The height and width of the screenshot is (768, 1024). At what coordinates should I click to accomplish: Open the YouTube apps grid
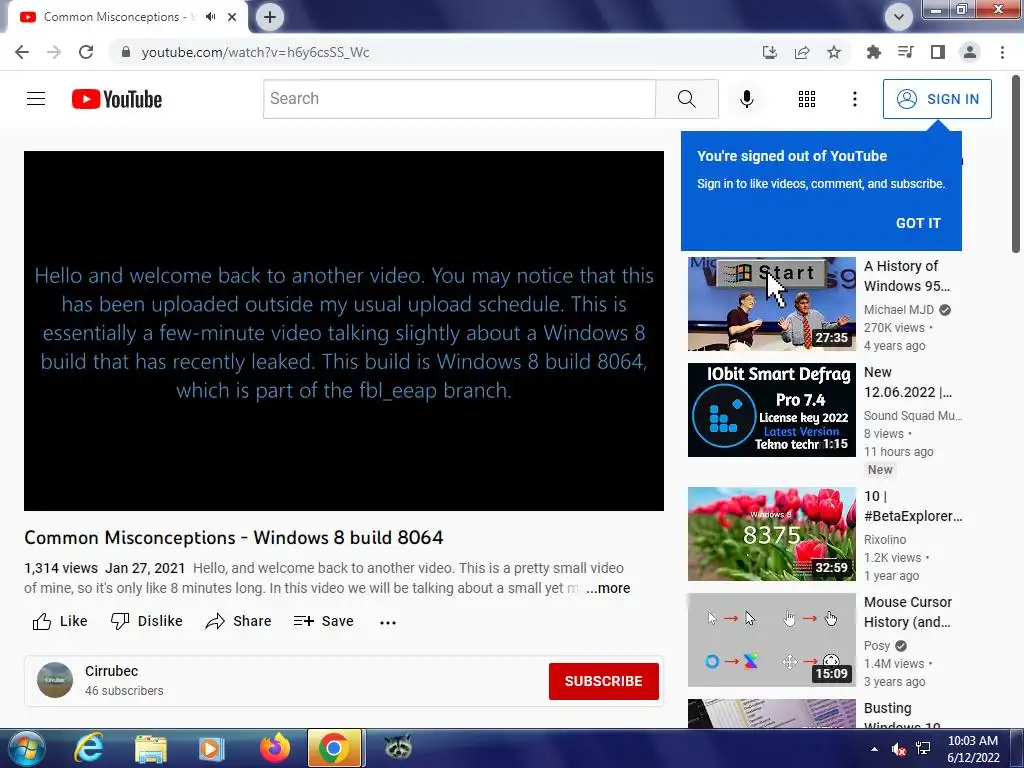pyautogui.click(x=807, y=99)
